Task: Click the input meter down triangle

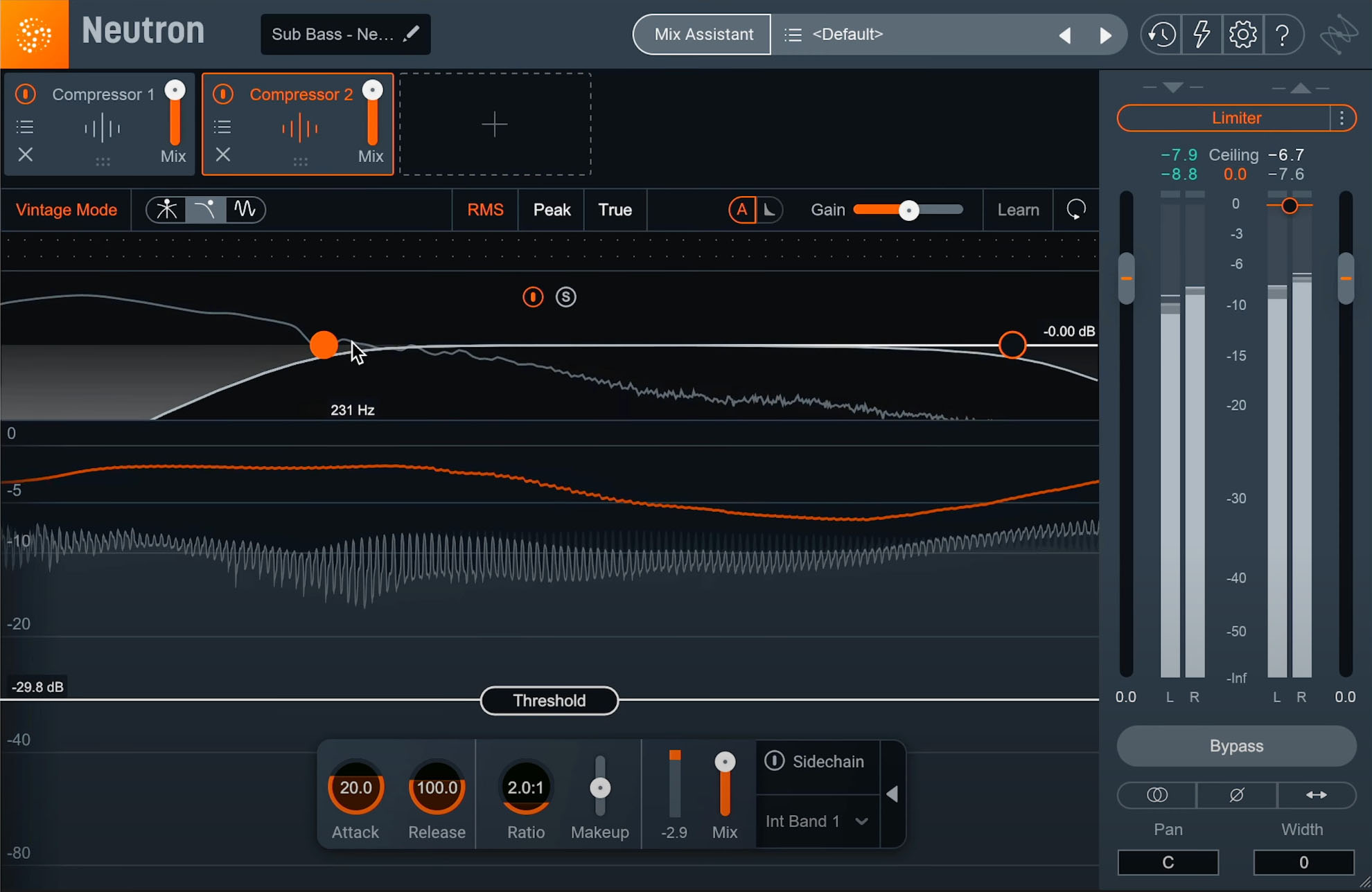Action: (1173, 88)
